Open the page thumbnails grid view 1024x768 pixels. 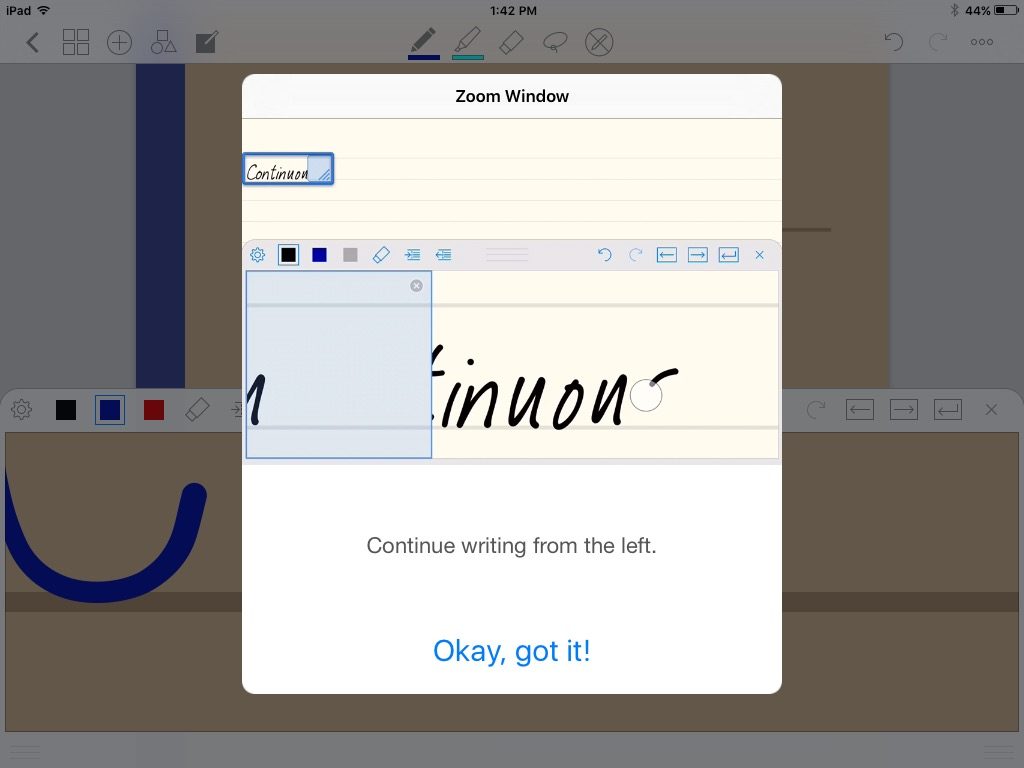(76, 42)
